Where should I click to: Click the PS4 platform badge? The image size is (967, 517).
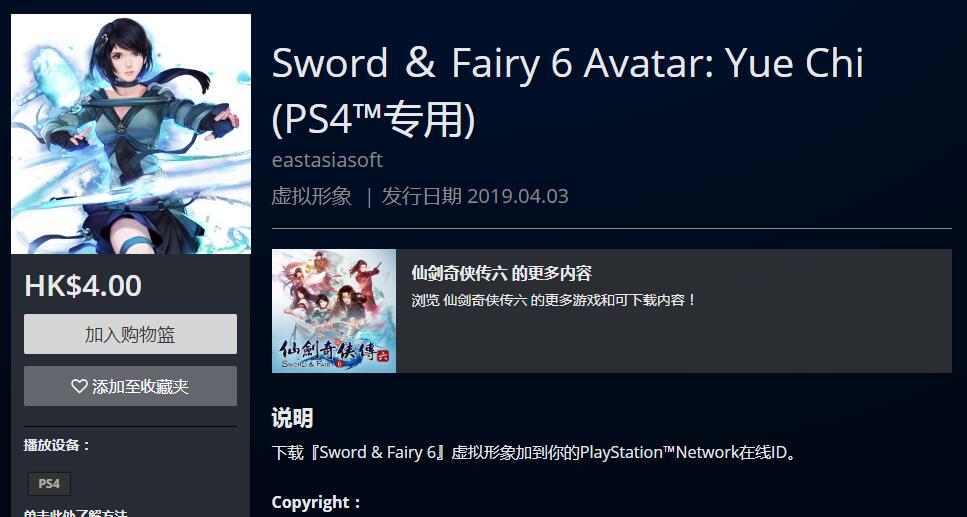point(49,484)
